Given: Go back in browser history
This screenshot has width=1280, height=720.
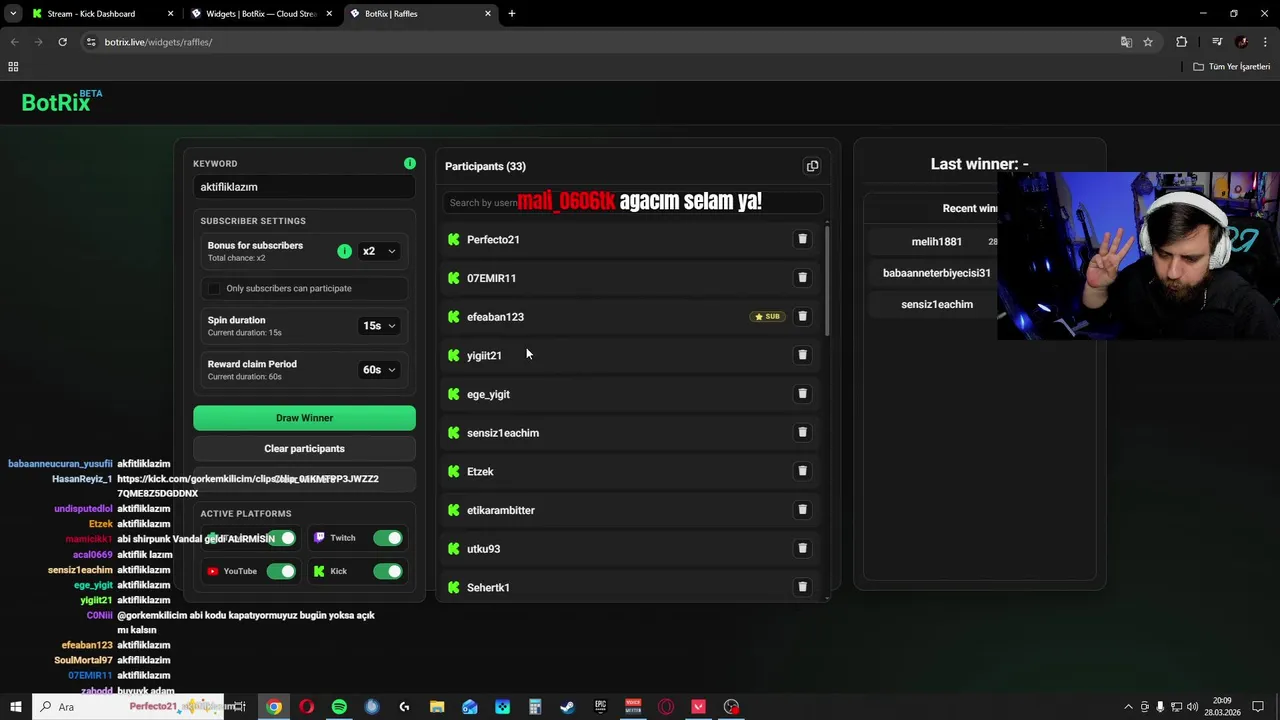Looking at the screenshot, I should [14, 42].
